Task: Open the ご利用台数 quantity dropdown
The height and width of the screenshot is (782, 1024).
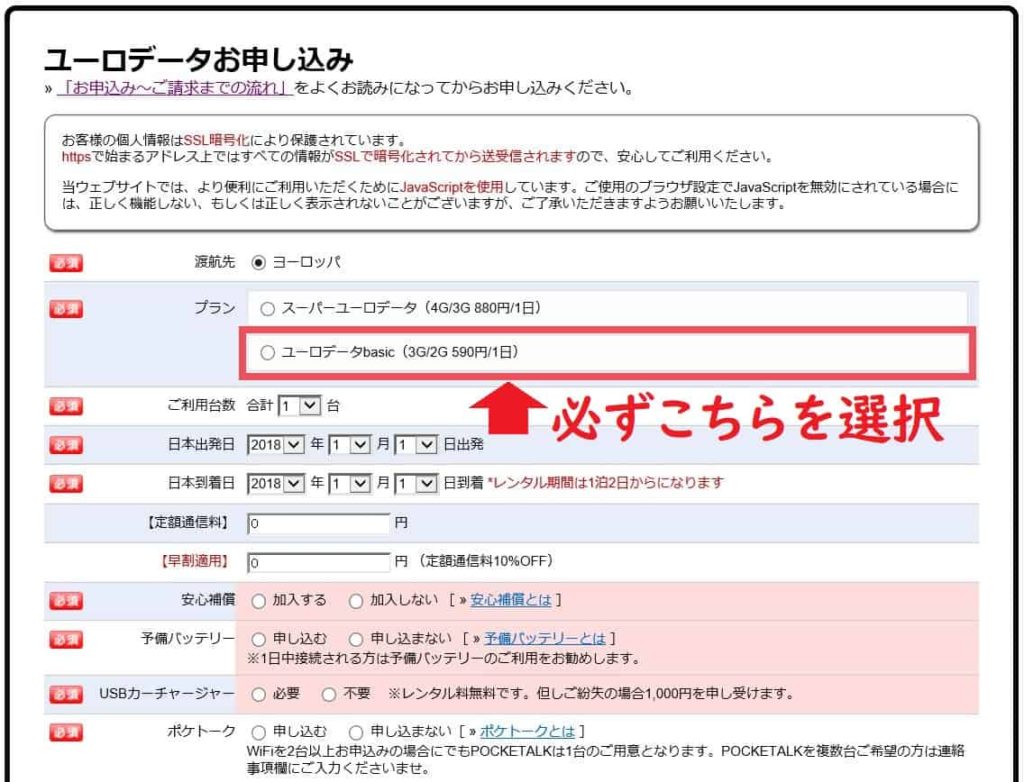Action: (299, 406)
